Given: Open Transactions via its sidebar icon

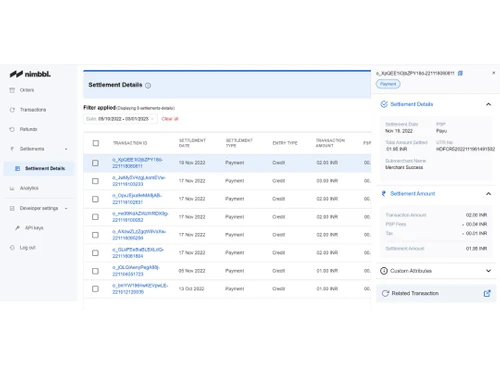Looking at the screenshot, I should [x=12, y=110].
